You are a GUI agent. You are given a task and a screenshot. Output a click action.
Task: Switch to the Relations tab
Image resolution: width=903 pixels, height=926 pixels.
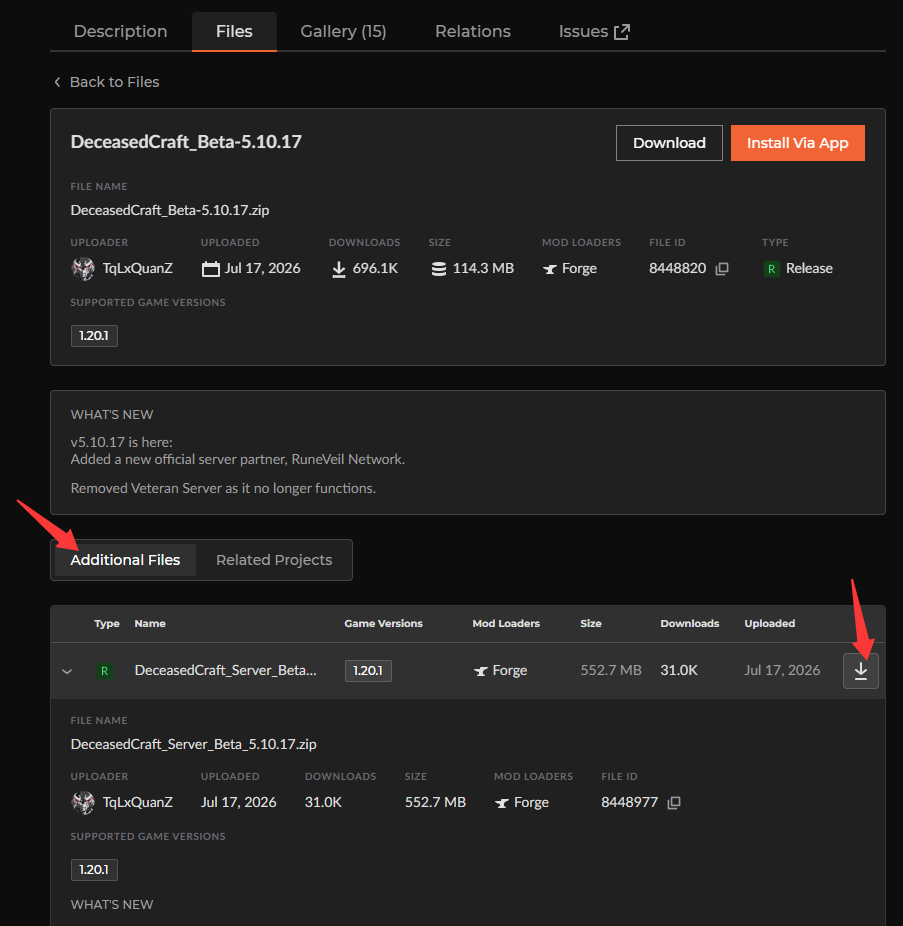[x=473, y=31]
